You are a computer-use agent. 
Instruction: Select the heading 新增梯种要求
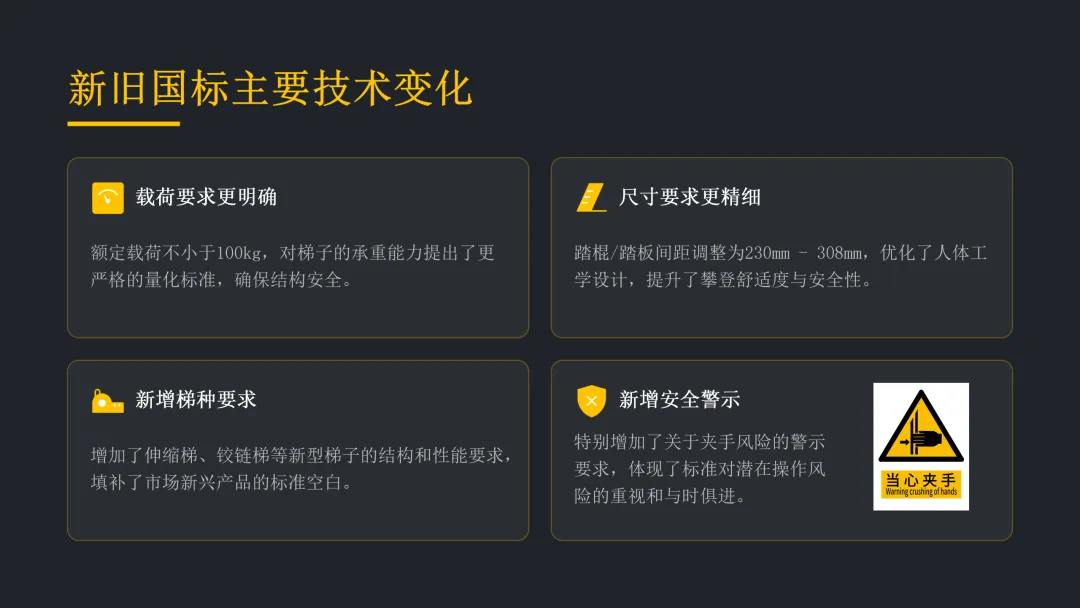(196, 400)
